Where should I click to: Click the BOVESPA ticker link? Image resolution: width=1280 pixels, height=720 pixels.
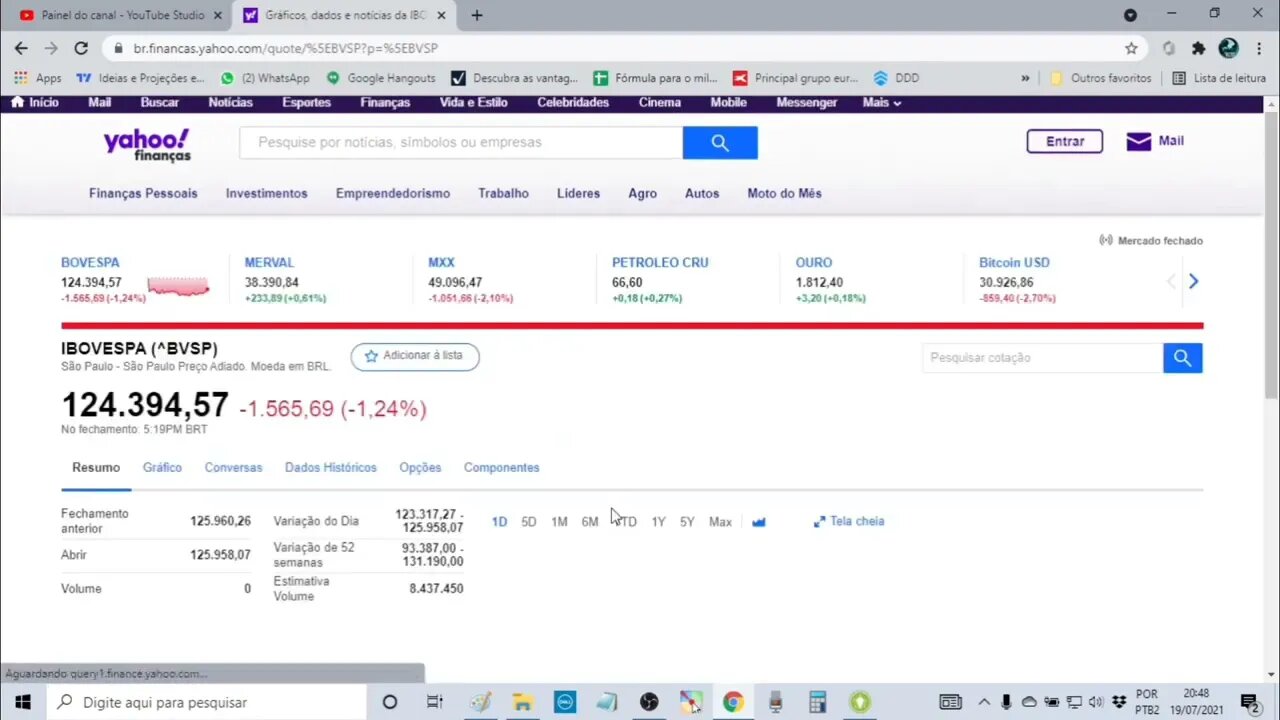click(90, 262)
